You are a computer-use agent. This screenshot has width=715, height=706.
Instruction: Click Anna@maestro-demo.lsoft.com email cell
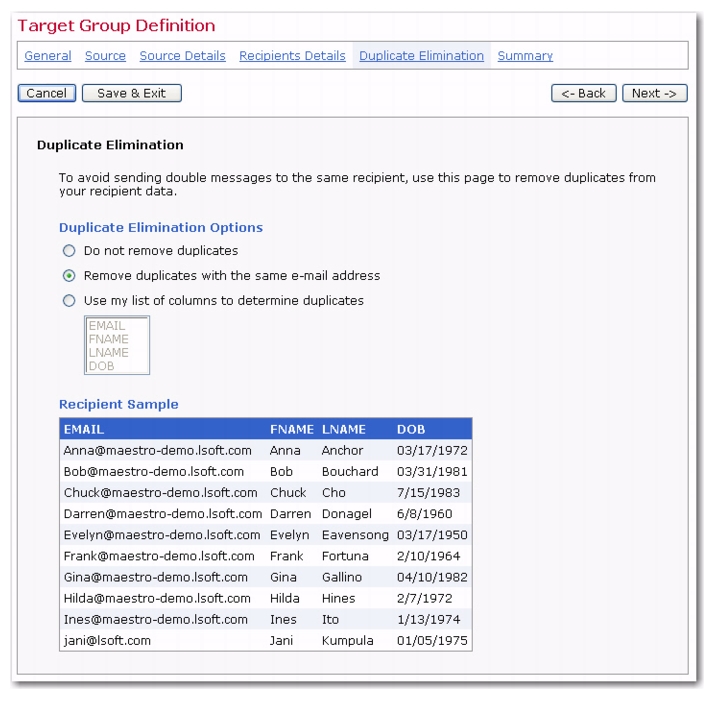click(x=157, y=451)
